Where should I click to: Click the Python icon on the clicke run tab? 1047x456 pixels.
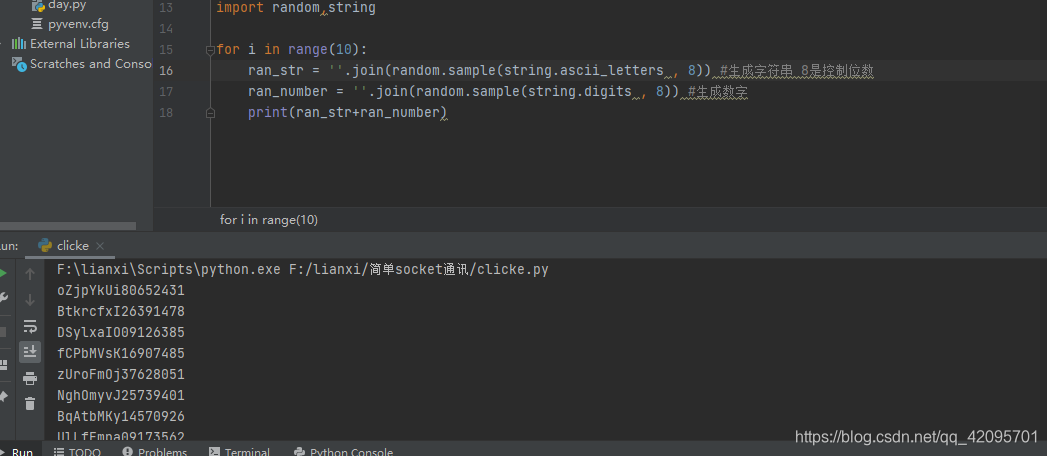point(45,246)
